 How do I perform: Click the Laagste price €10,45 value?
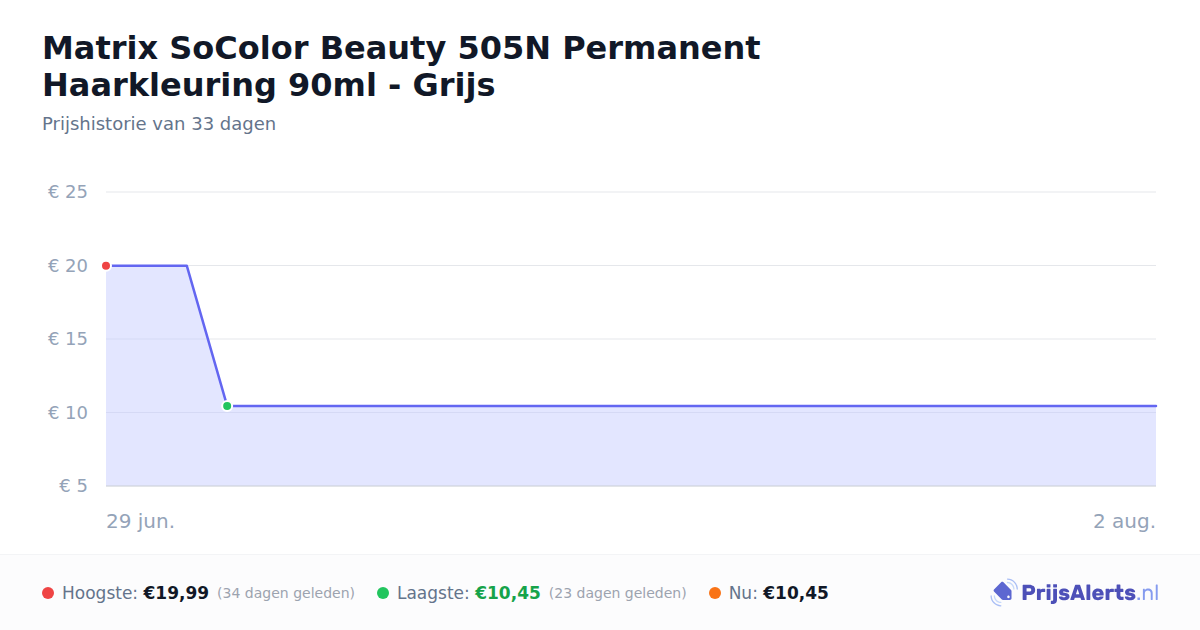point(508,593)
